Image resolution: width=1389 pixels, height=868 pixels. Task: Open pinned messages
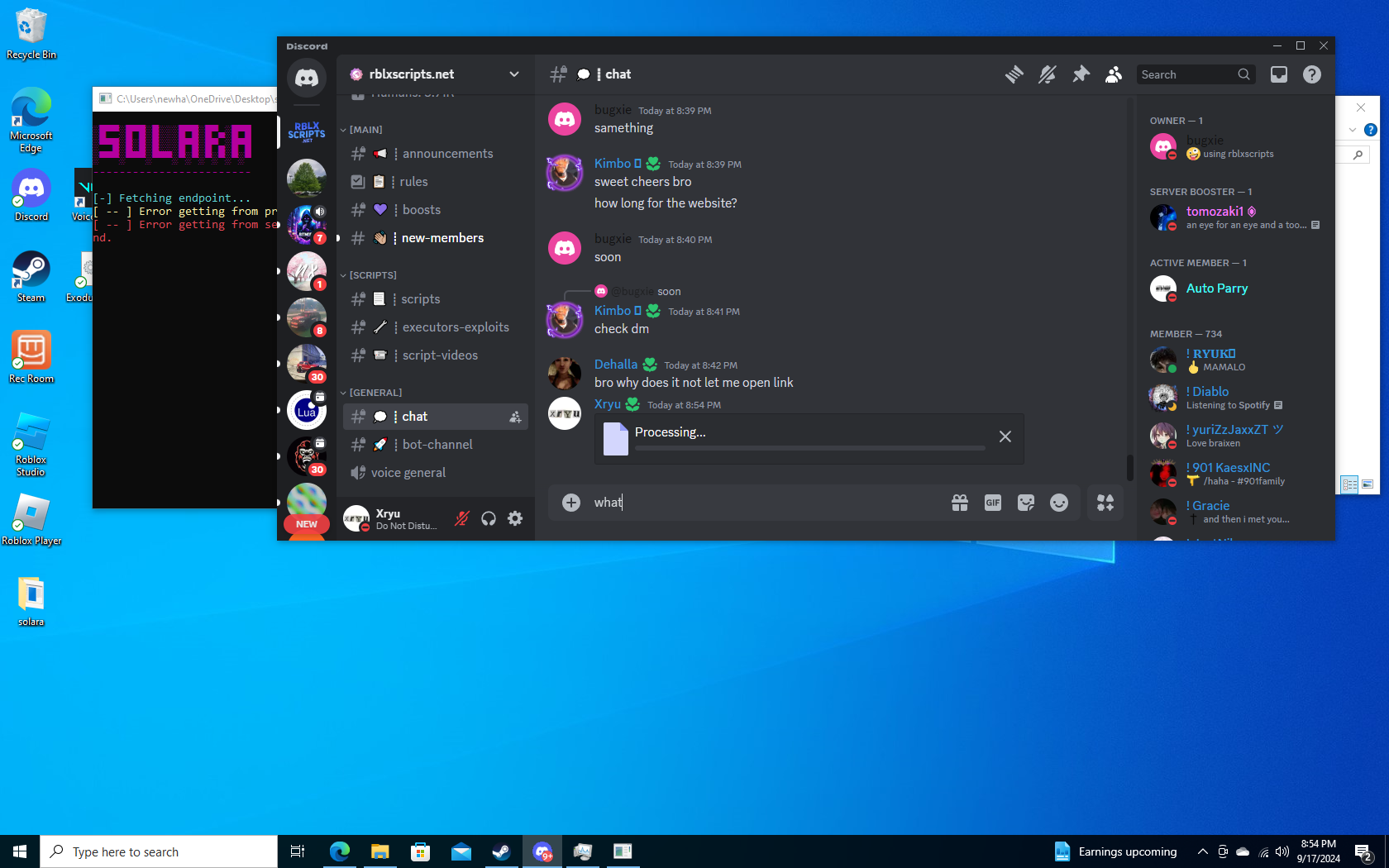1081,74
